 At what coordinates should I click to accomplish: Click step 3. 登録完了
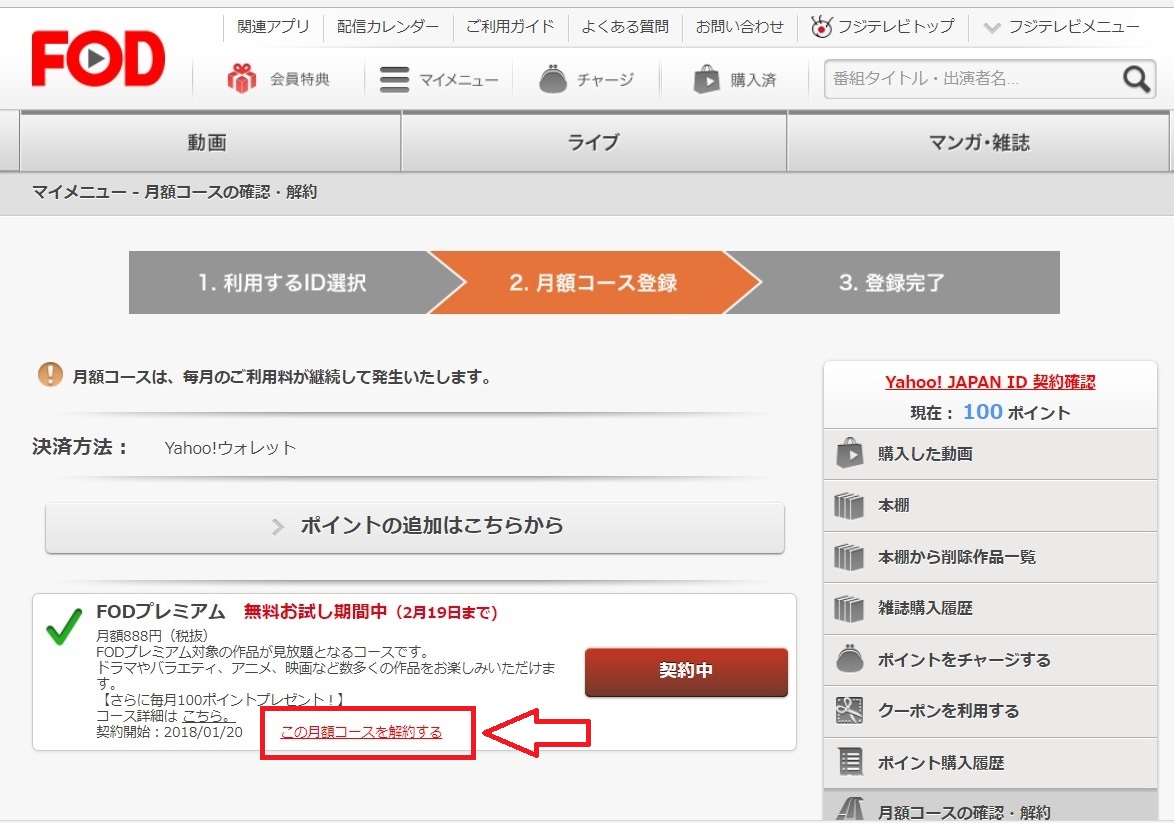[892, 282]
